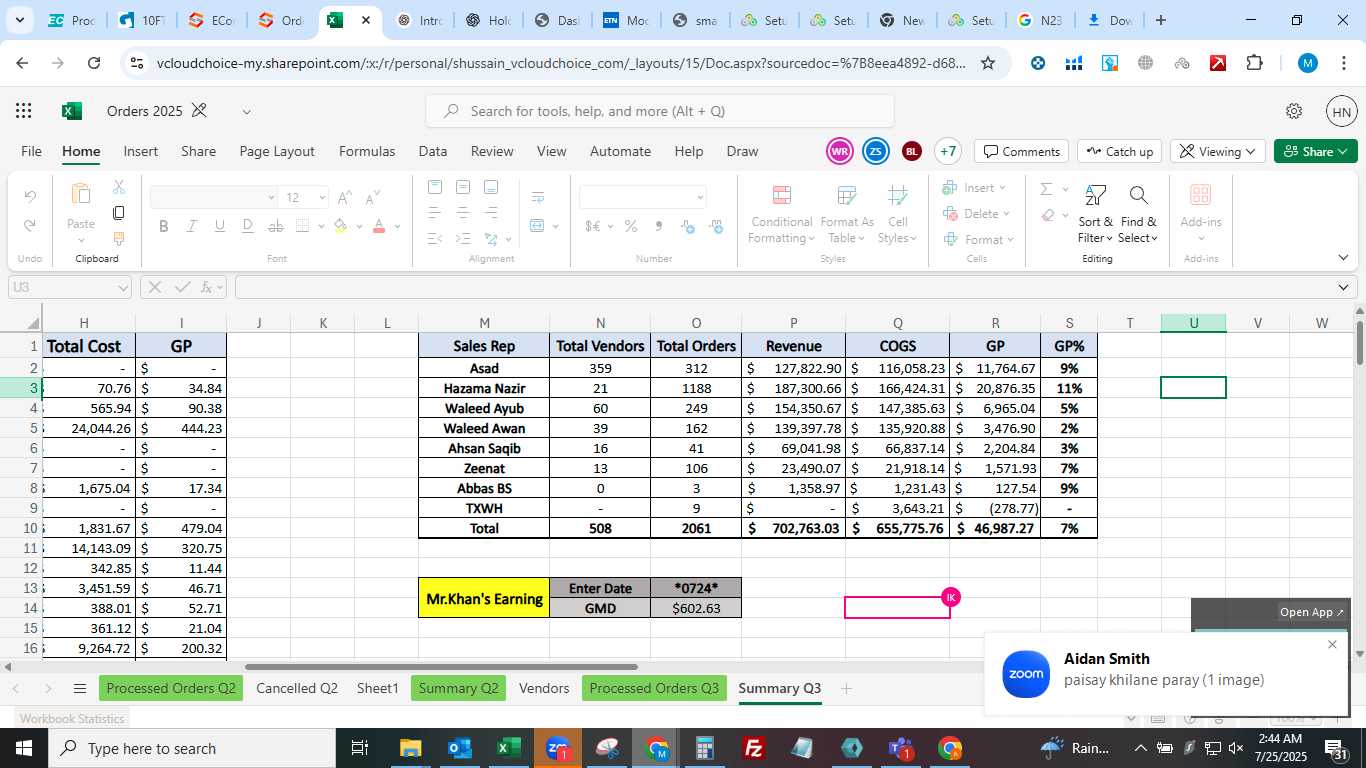Click the Excel logo icon in header

72,111
